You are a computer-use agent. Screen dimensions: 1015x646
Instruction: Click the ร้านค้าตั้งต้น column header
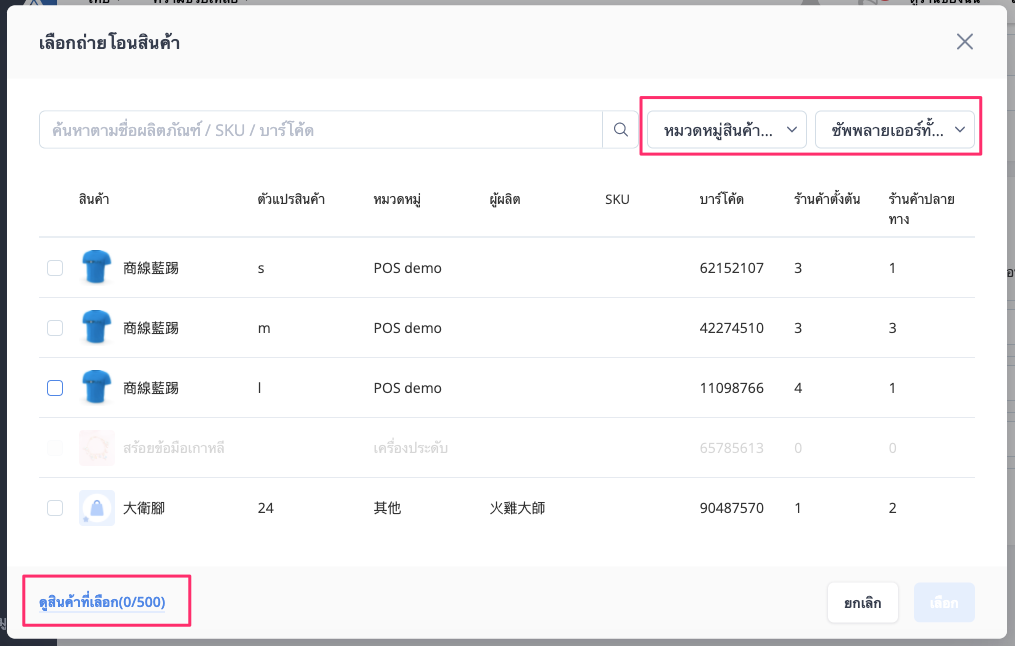click(x=827, y=199)
